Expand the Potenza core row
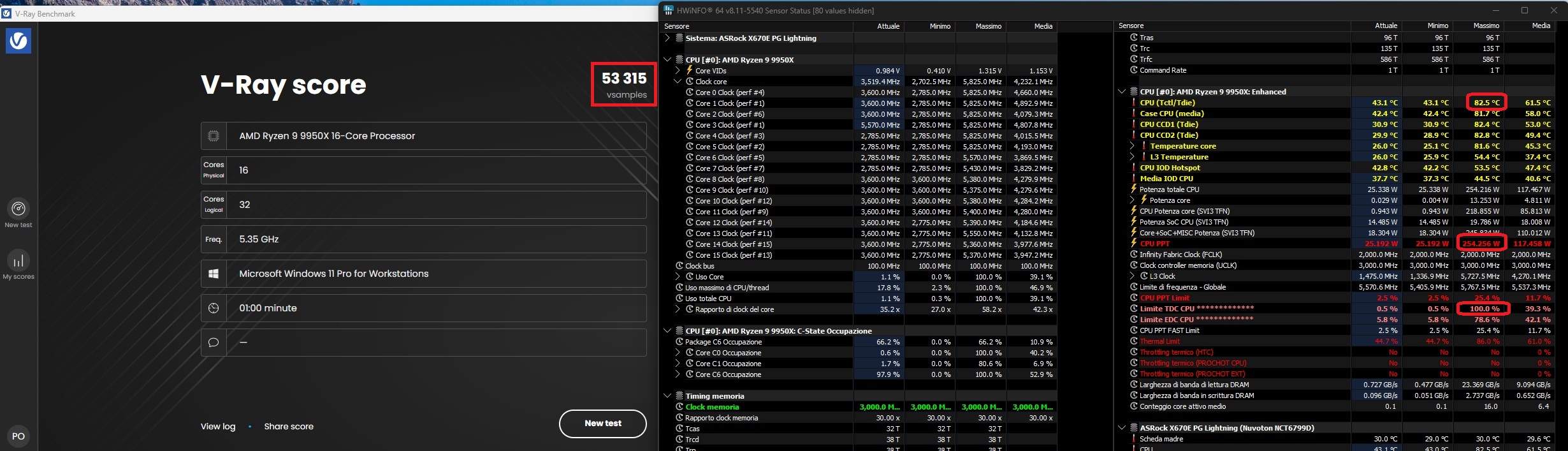Image resolution: width=1568 pixels, height=451 pixels. click(1133, 200)
